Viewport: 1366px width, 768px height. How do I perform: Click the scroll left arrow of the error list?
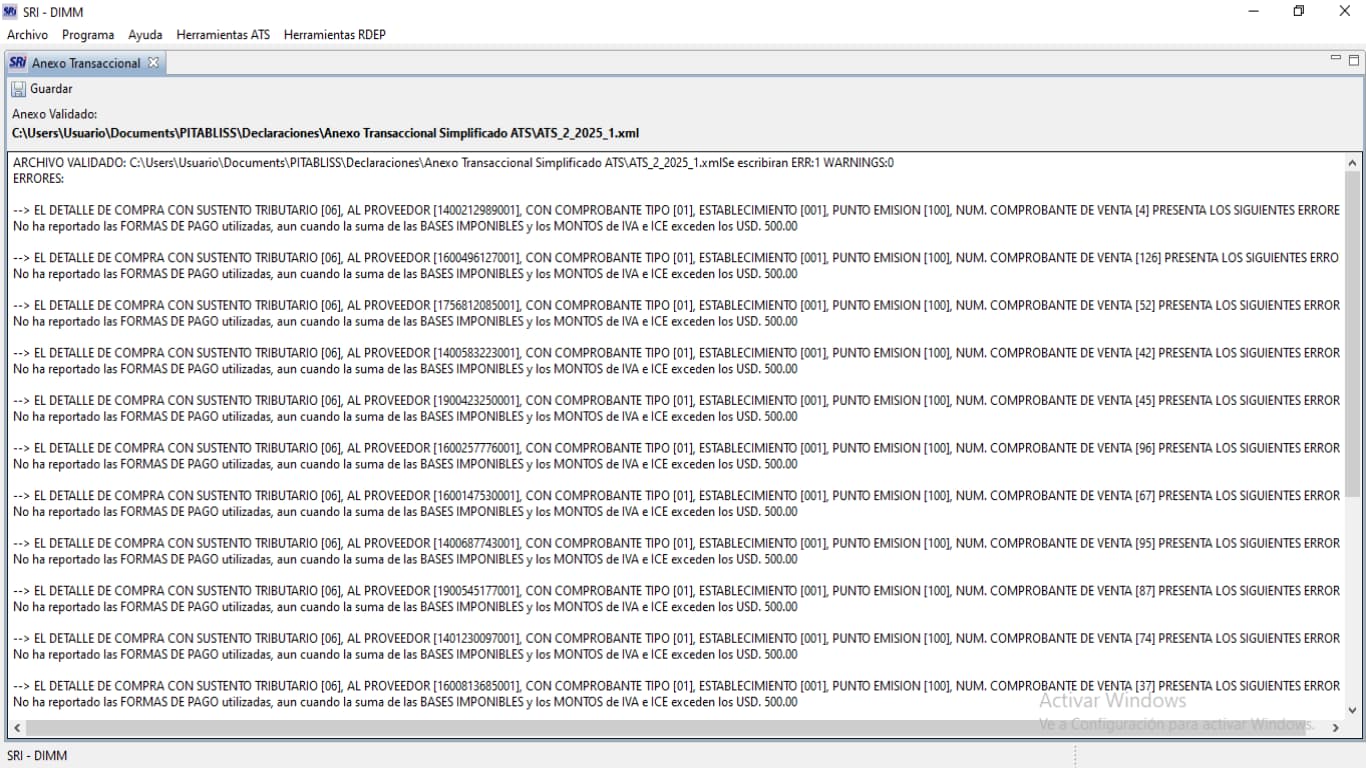pos(17,728)
